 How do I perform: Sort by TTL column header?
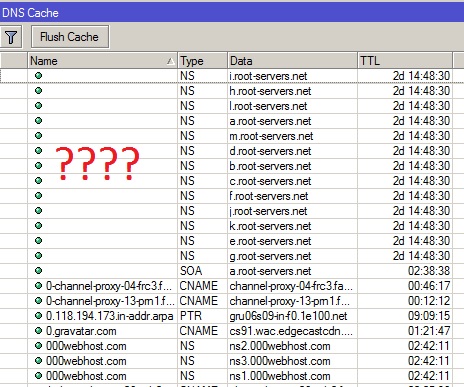pyautogui.click(x=405, y=61)
